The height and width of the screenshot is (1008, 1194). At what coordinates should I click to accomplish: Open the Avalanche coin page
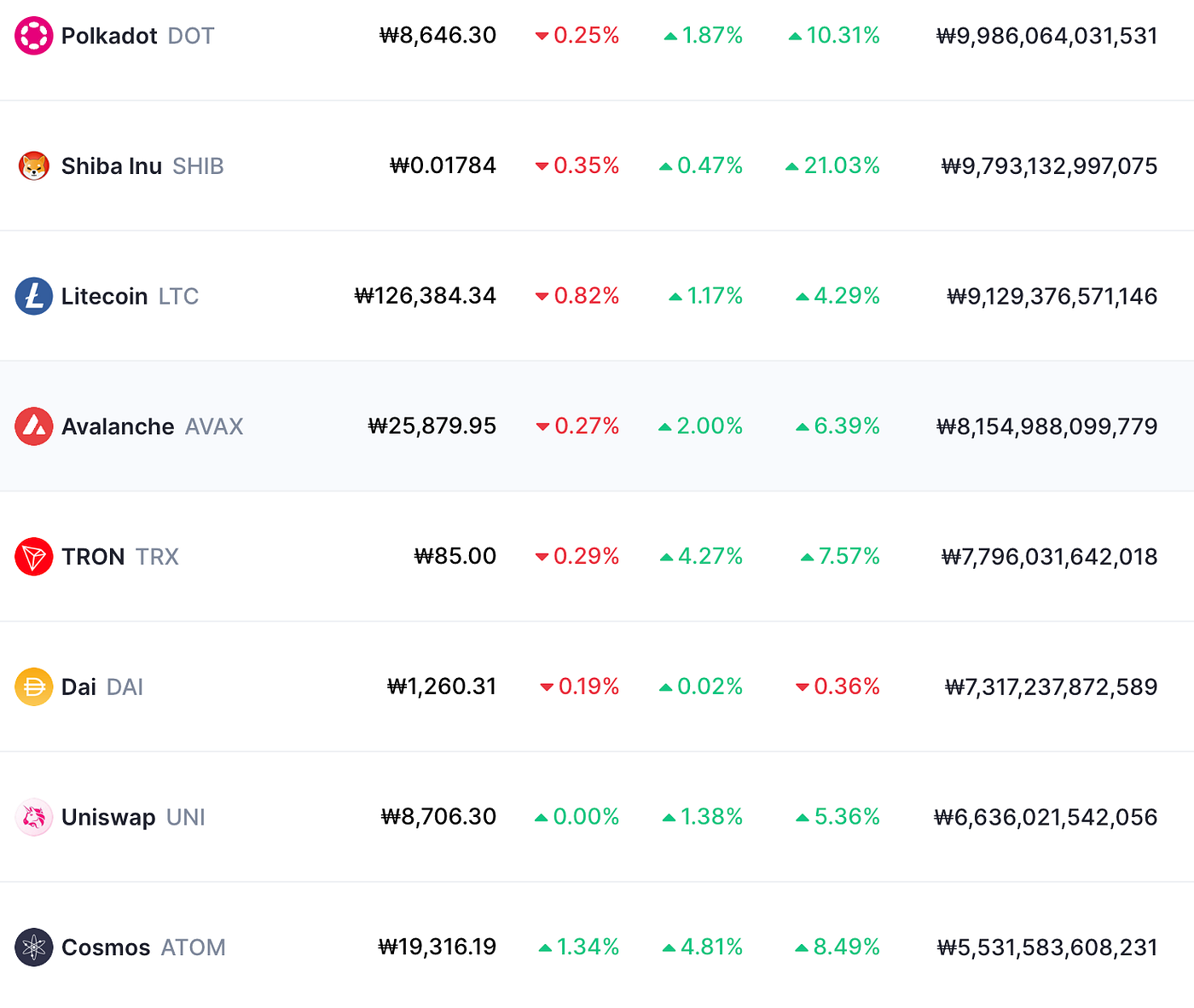pyautogui.click(x=118, y=426)
